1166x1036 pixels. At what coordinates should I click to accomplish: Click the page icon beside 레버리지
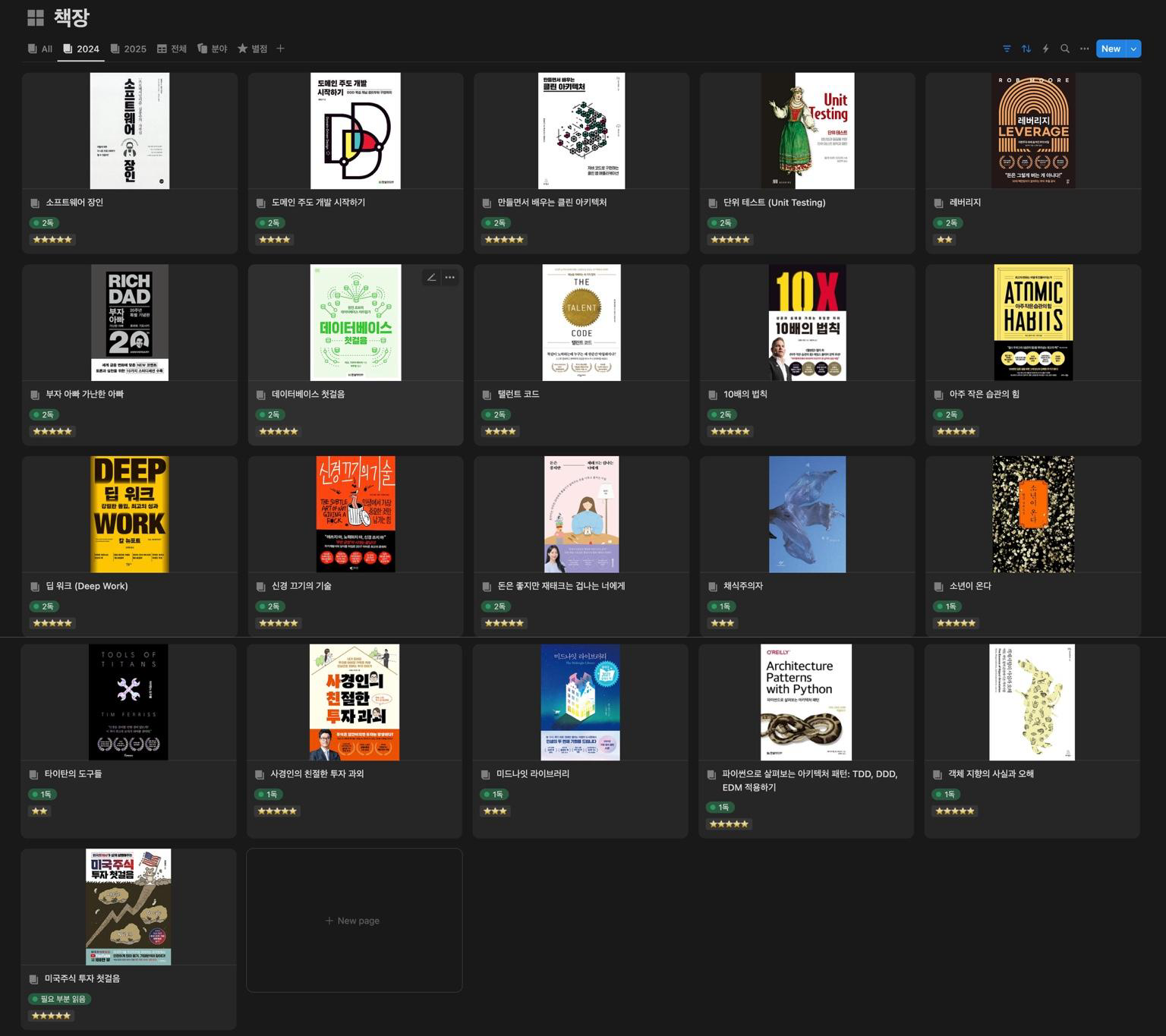[938, 203]
